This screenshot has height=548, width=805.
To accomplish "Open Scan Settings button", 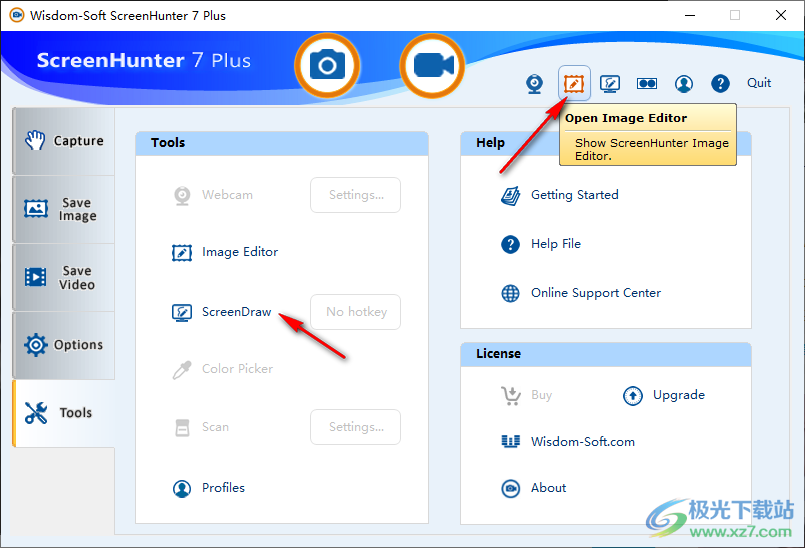I will (x=355, y=427).
